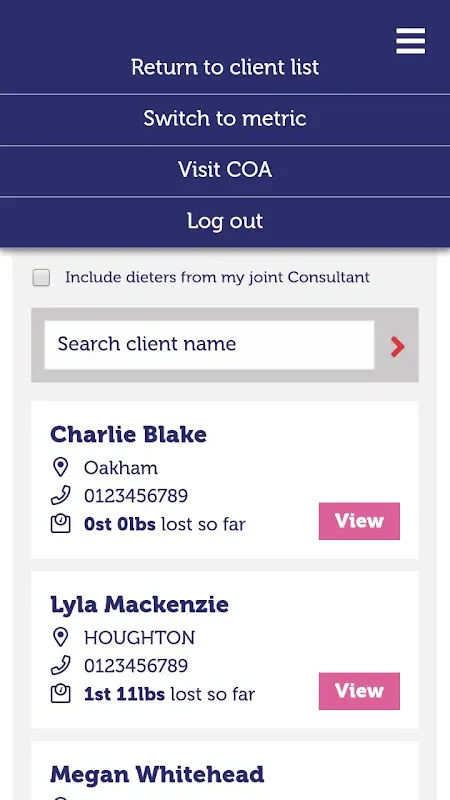Click Charlie Blake's location pin icon

pos(60,467)
